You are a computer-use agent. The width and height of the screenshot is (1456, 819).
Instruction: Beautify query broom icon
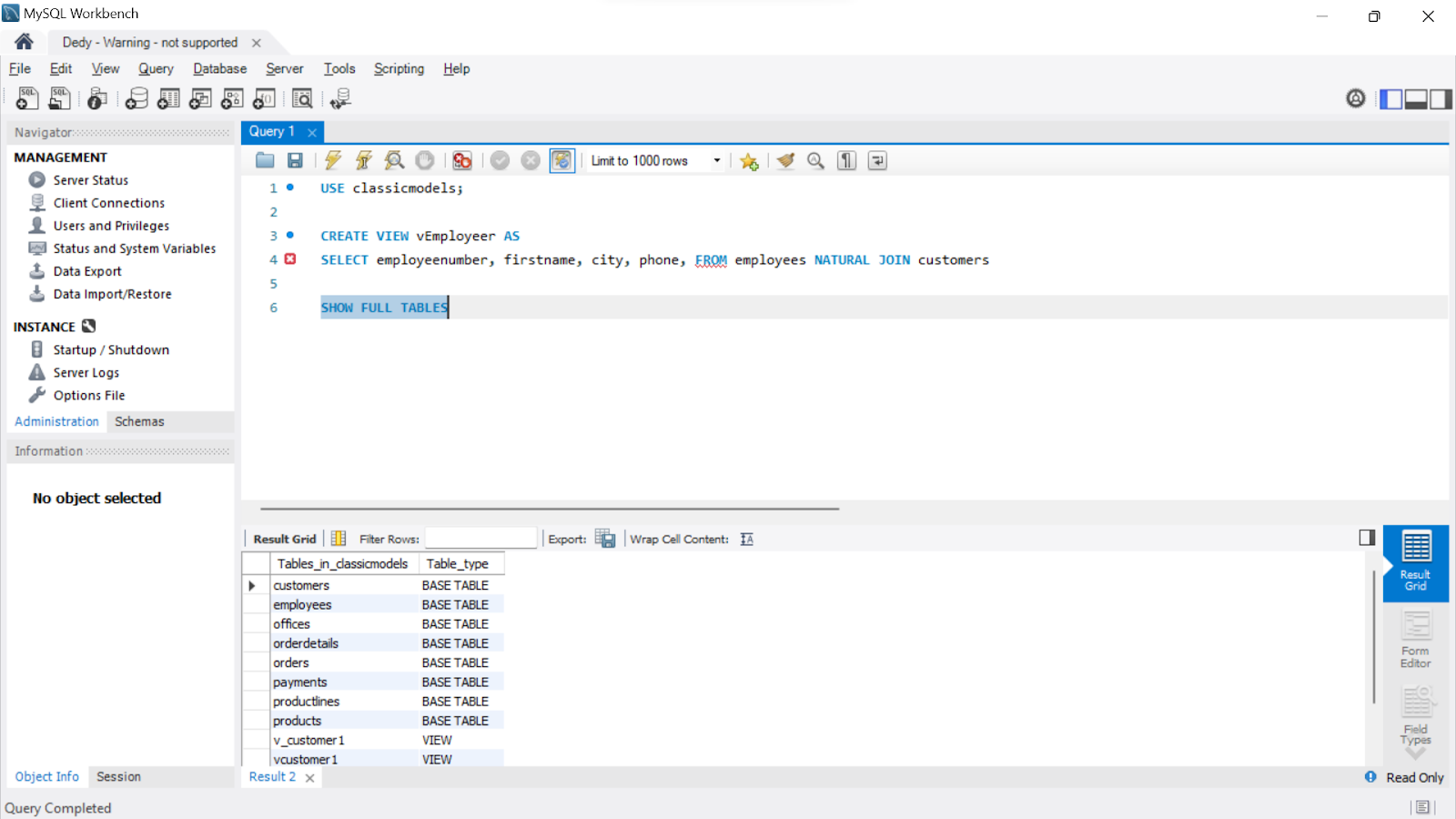point(786,160)
